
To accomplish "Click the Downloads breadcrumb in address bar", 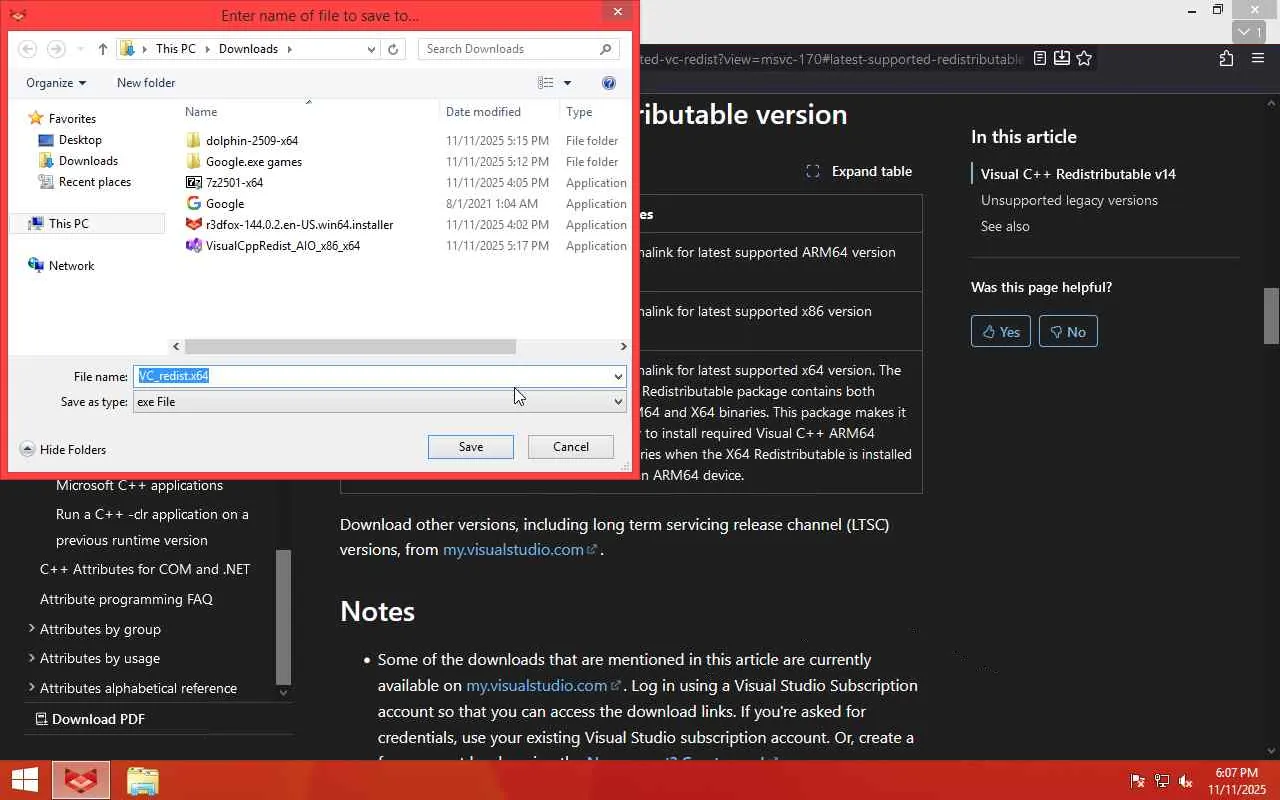I will click(x=248, y=49).
